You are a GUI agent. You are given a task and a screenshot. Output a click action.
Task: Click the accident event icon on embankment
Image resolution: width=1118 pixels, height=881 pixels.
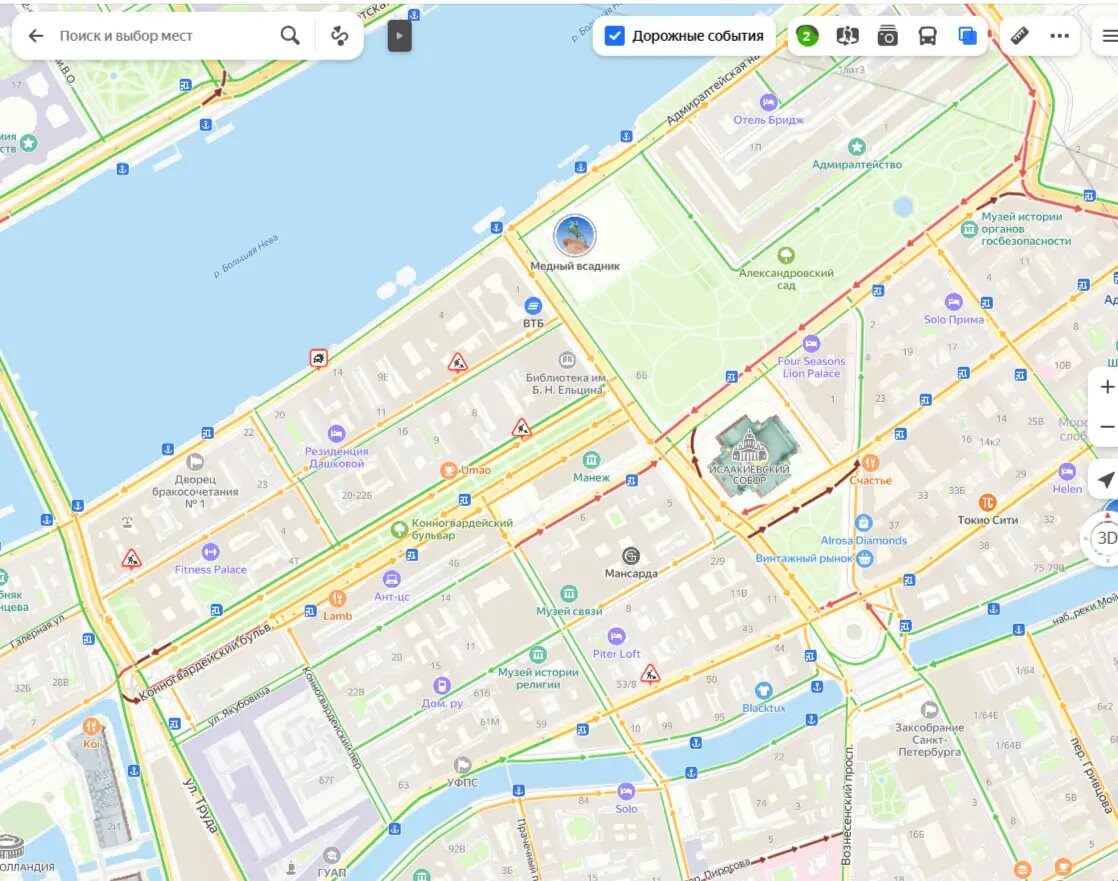tap(319, 358)
